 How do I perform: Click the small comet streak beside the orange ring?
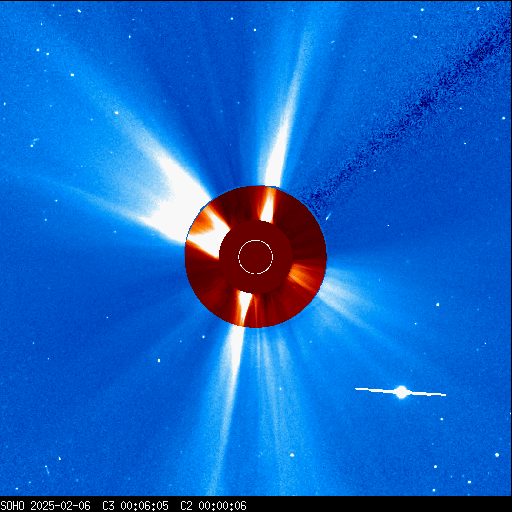(x=328, y=216)
